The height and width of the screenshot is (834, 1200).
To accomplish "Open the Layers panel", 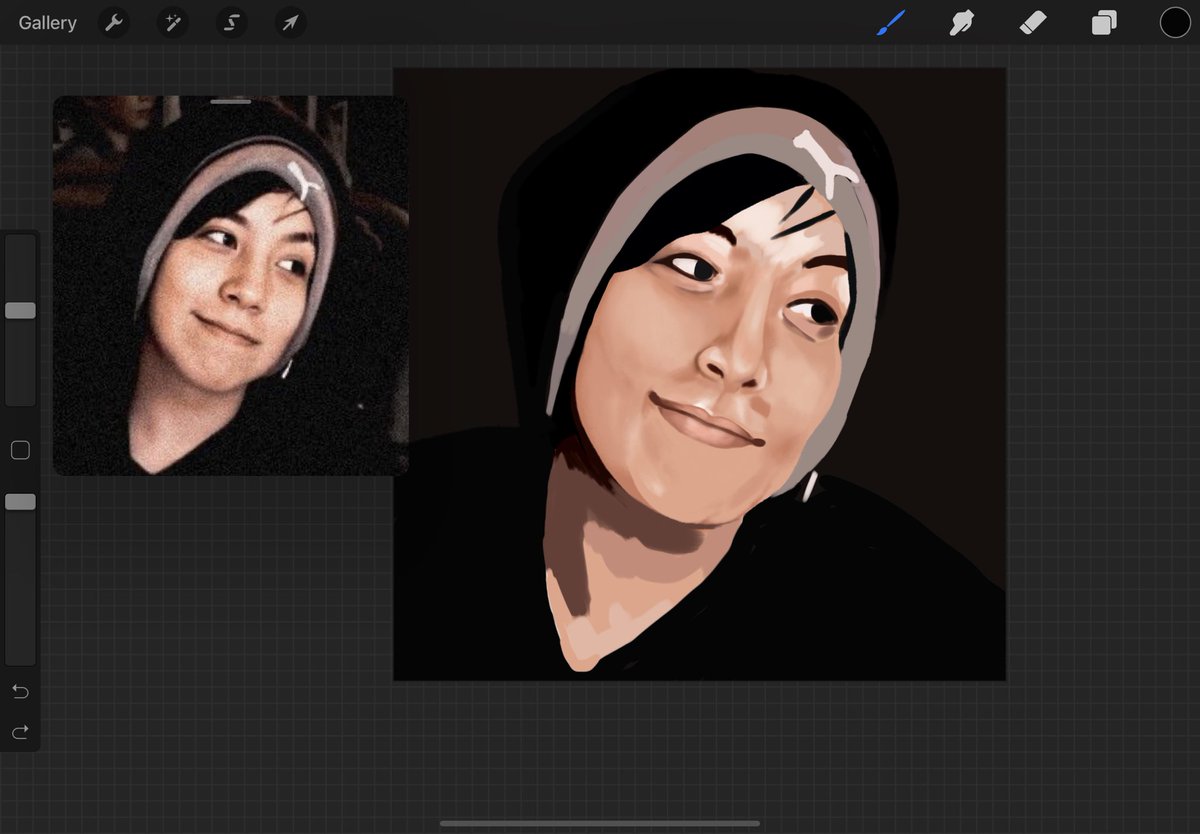I will pos(1104,22).
